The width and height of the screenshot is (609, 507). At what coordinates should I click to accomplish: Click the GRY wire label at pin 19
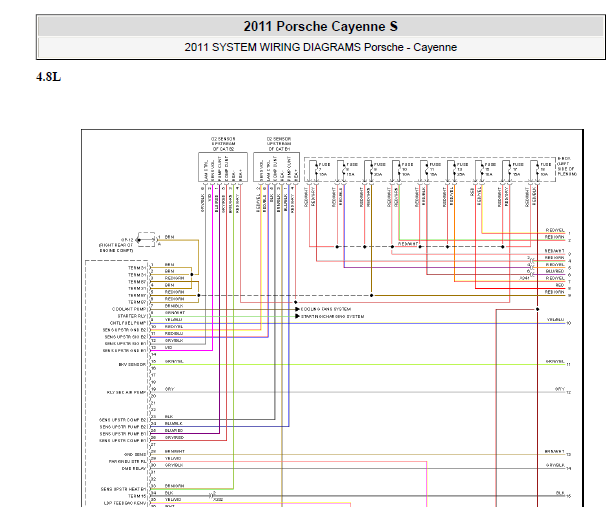coord(169,389)
